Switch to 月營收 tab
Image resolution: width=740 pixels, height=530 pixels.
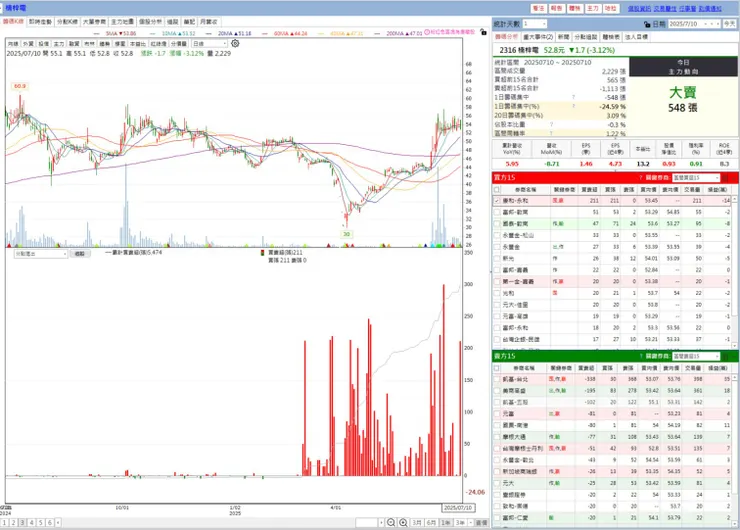click(209, 22)
